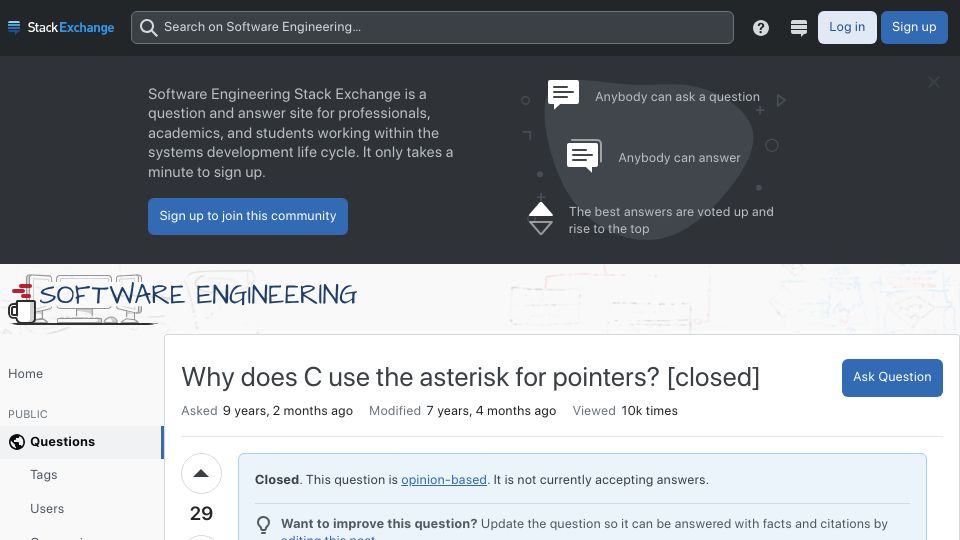Screen dimensions: 960x540
Task: Click the speech bubble icon beside Anybody can ask
Action: (563, 94)
